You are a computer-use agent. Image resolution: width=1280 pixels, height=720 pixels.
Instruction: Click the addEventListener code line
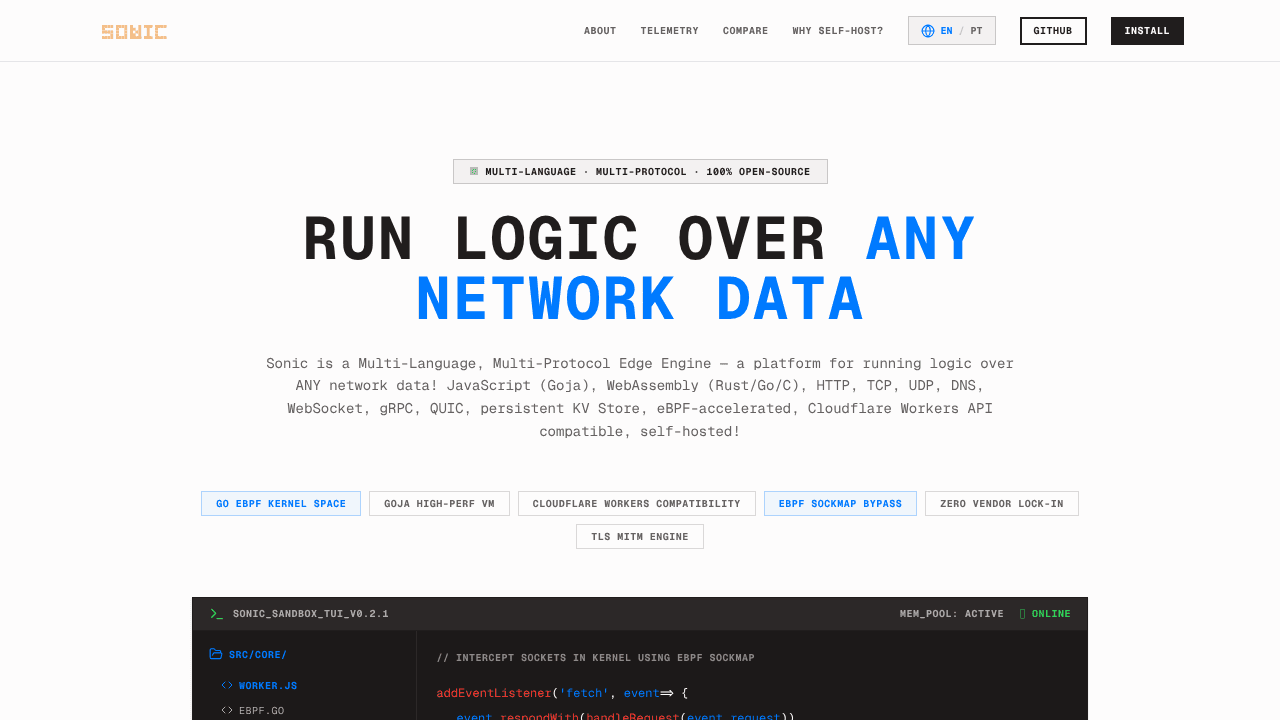point(562,693)
